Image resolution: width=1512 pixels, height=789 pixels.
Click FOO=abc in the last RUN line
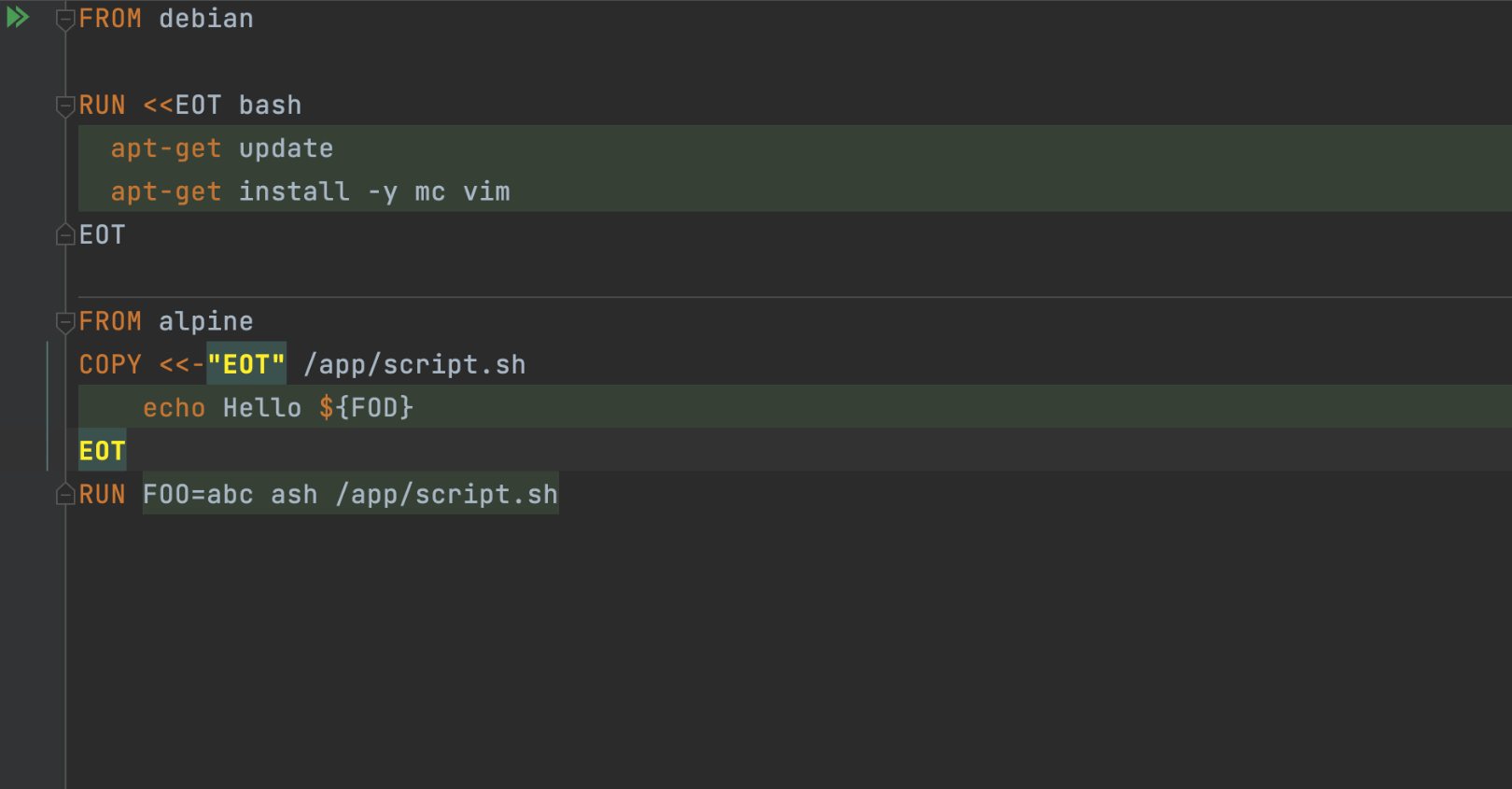(198, 494)
